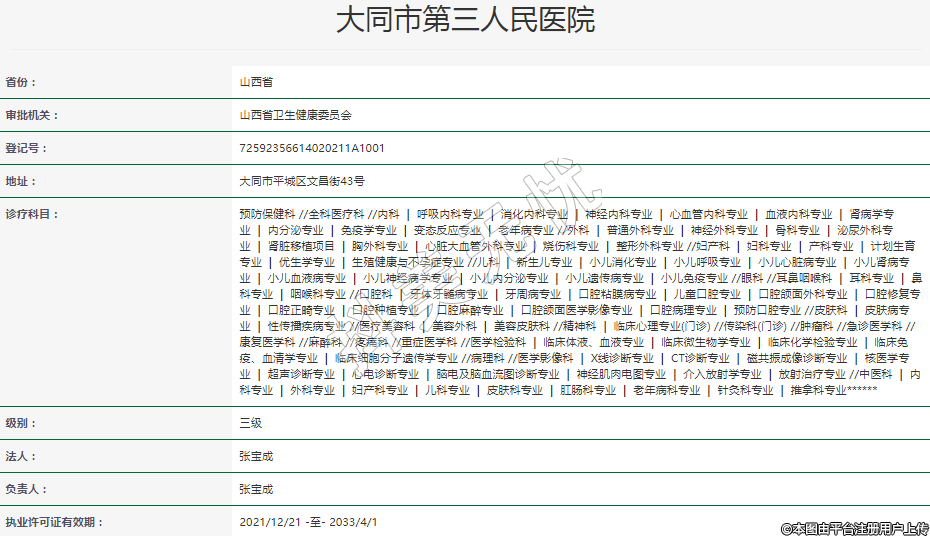
Task: Click the 登记号 row label
Action: tap(27, 148)
